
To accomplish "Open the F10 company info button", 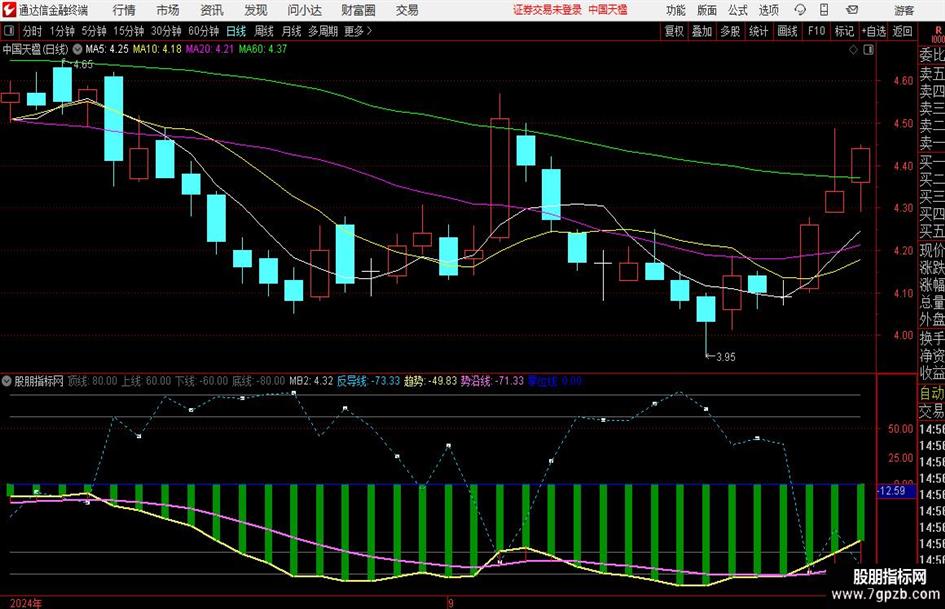I will (817, 31).
